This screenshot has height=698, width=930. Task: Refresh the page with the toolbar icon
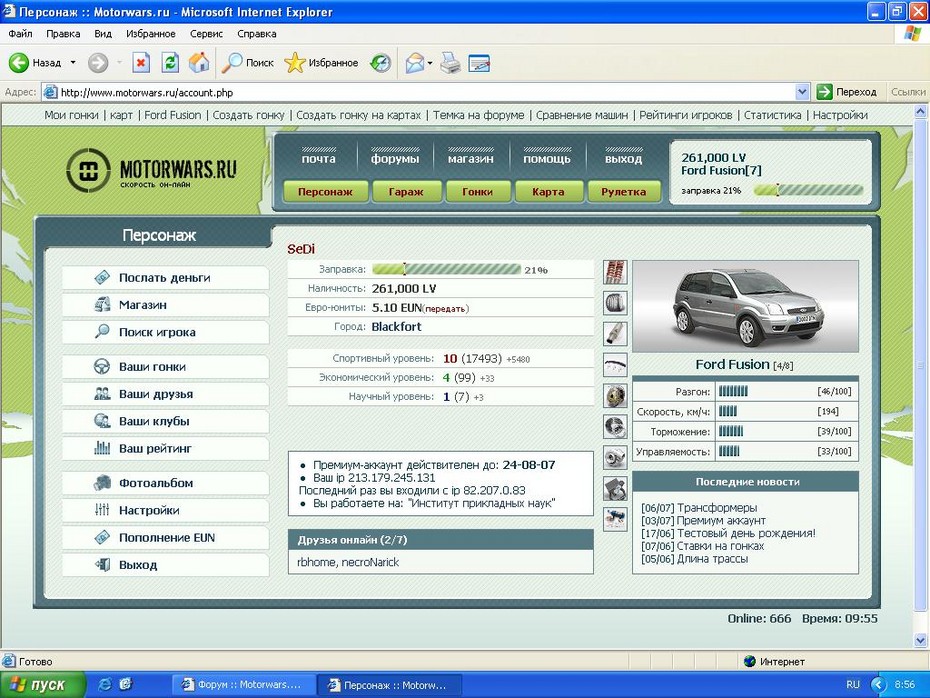(170, 62)
